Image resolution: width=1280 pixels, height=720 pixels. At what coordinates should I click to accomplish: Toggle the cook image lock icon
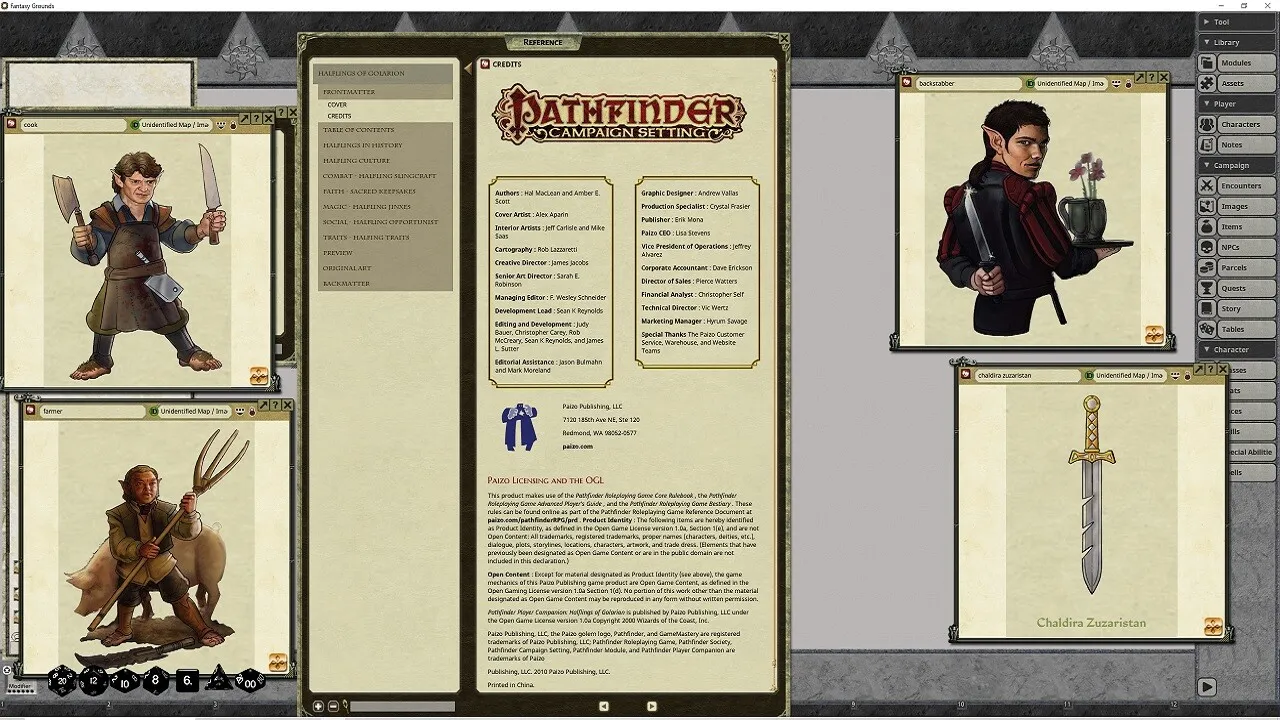pos(233,125)
